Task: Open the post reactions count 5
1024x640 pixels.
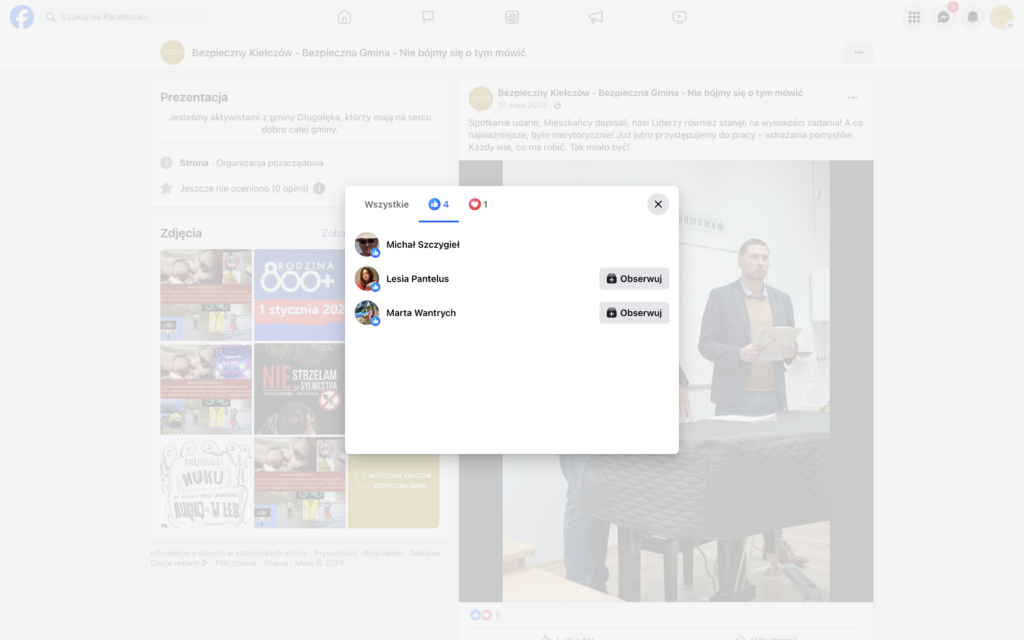Action: [x=498, y=615]
